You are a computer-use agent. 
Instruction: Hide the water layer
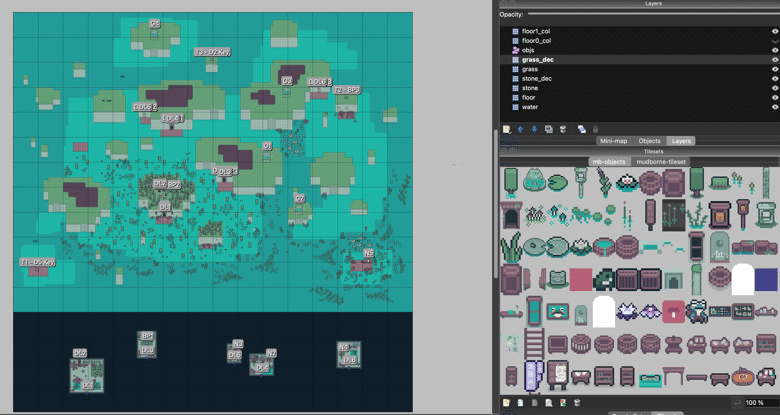point(775,107)
